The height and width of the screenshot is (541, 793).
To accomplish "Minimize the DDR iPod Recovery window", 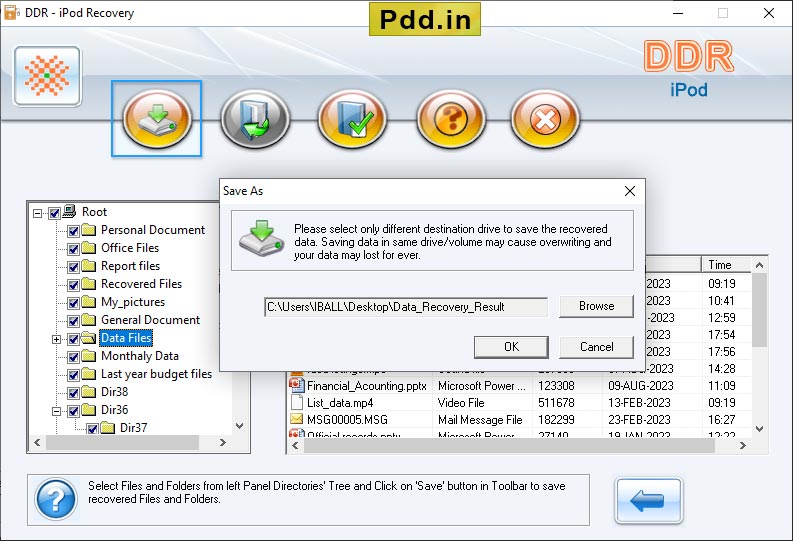I will click(678, 13).
